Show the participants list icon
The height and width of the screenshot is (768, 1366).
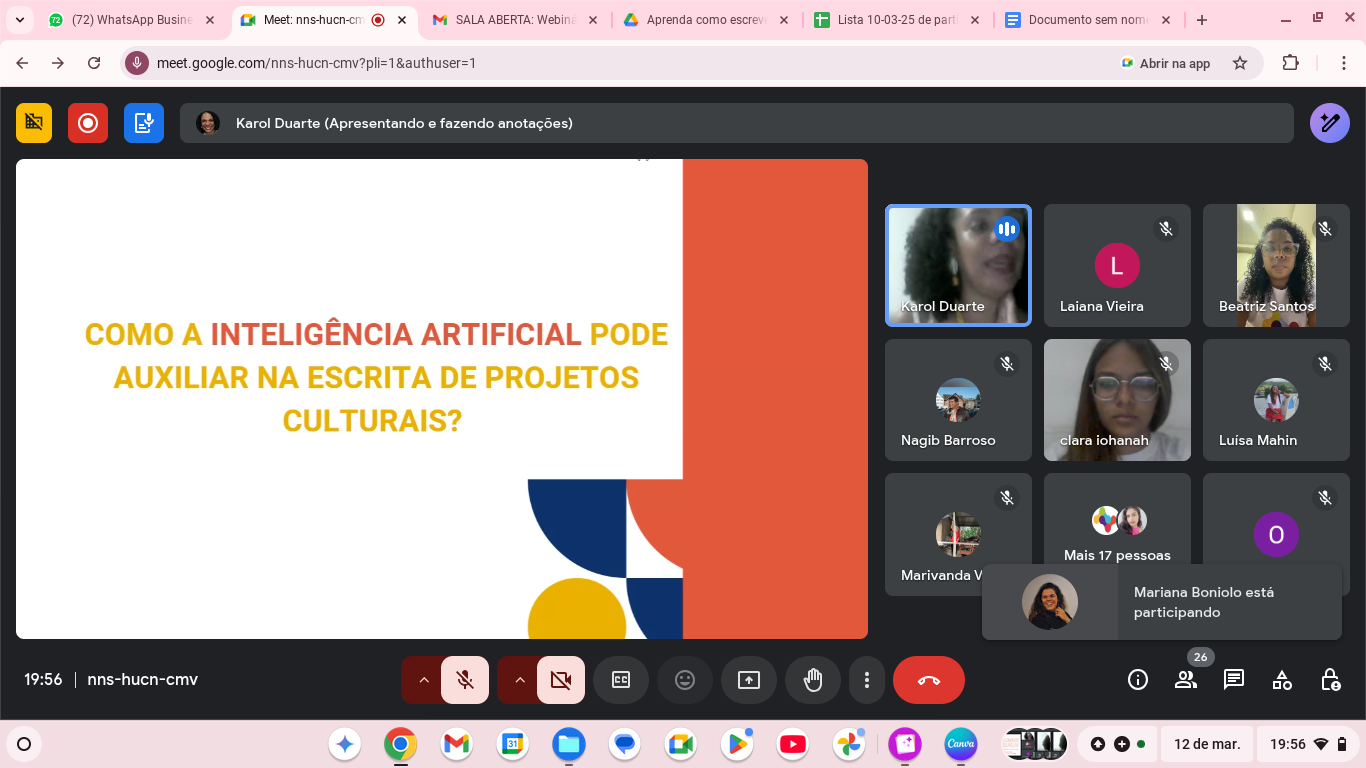tap(1186, 680)
